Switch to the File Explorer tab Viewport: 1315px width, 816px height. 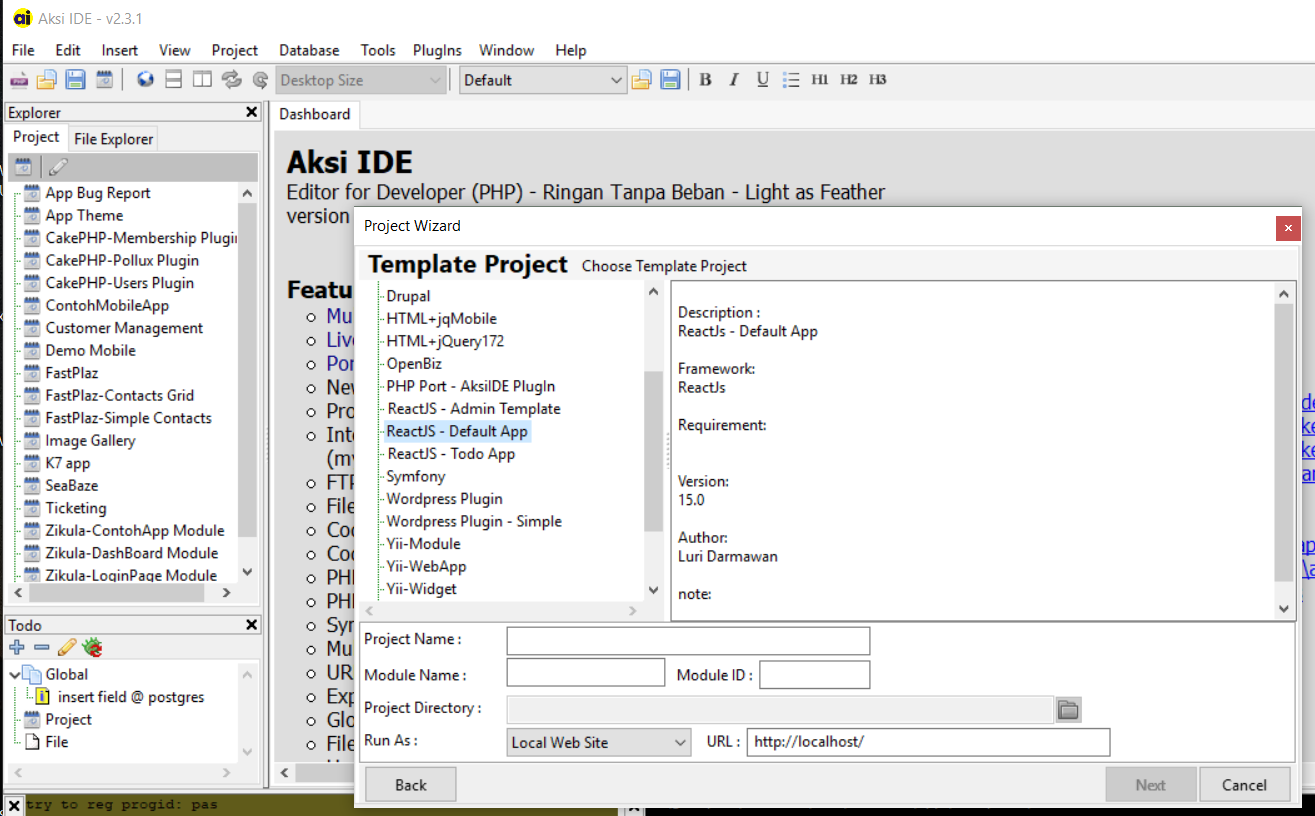(114, 139)
